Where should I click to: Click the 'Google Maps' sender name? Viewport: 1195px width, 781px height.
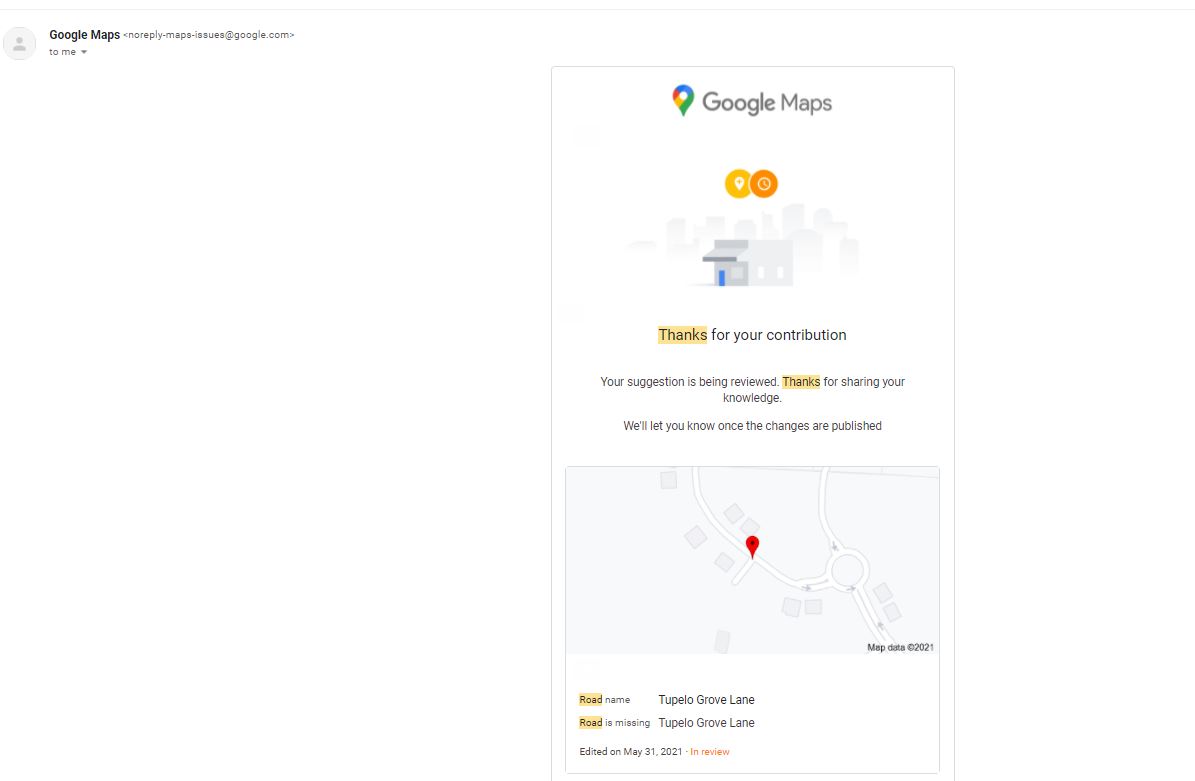coord(84,34)
